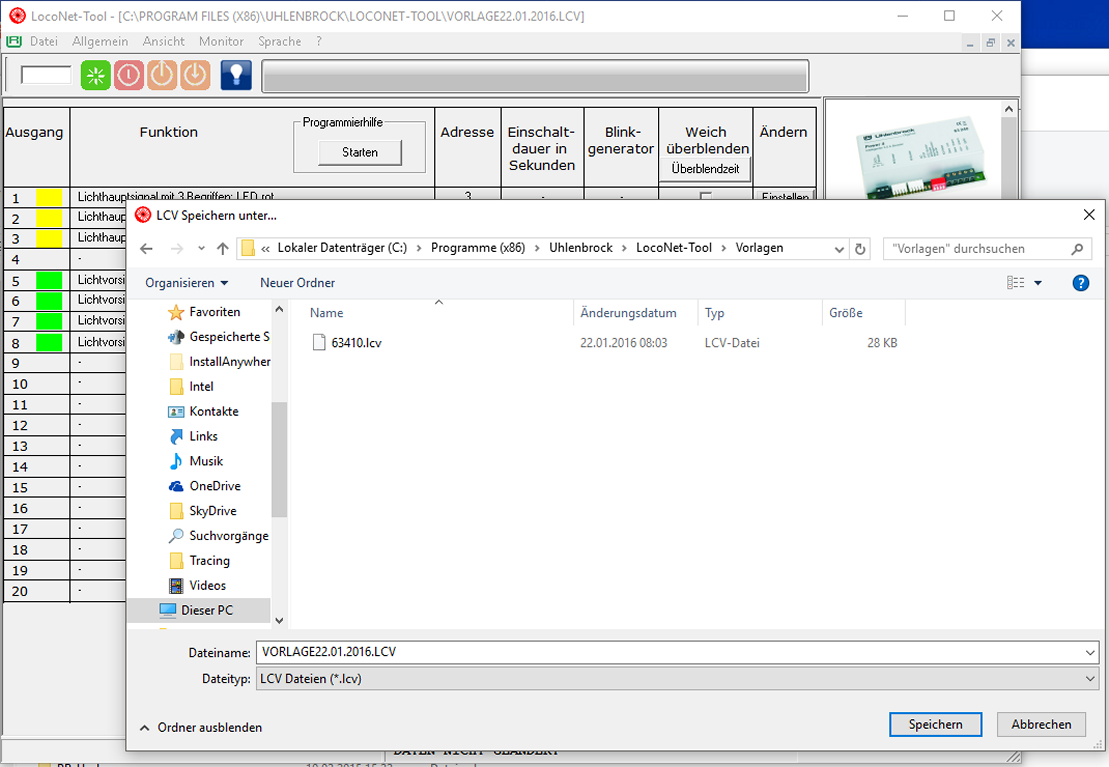Select OneDrive in the navigation pane
The width and height of the screenshot is (1109, 767).
[x=205, y=486]
